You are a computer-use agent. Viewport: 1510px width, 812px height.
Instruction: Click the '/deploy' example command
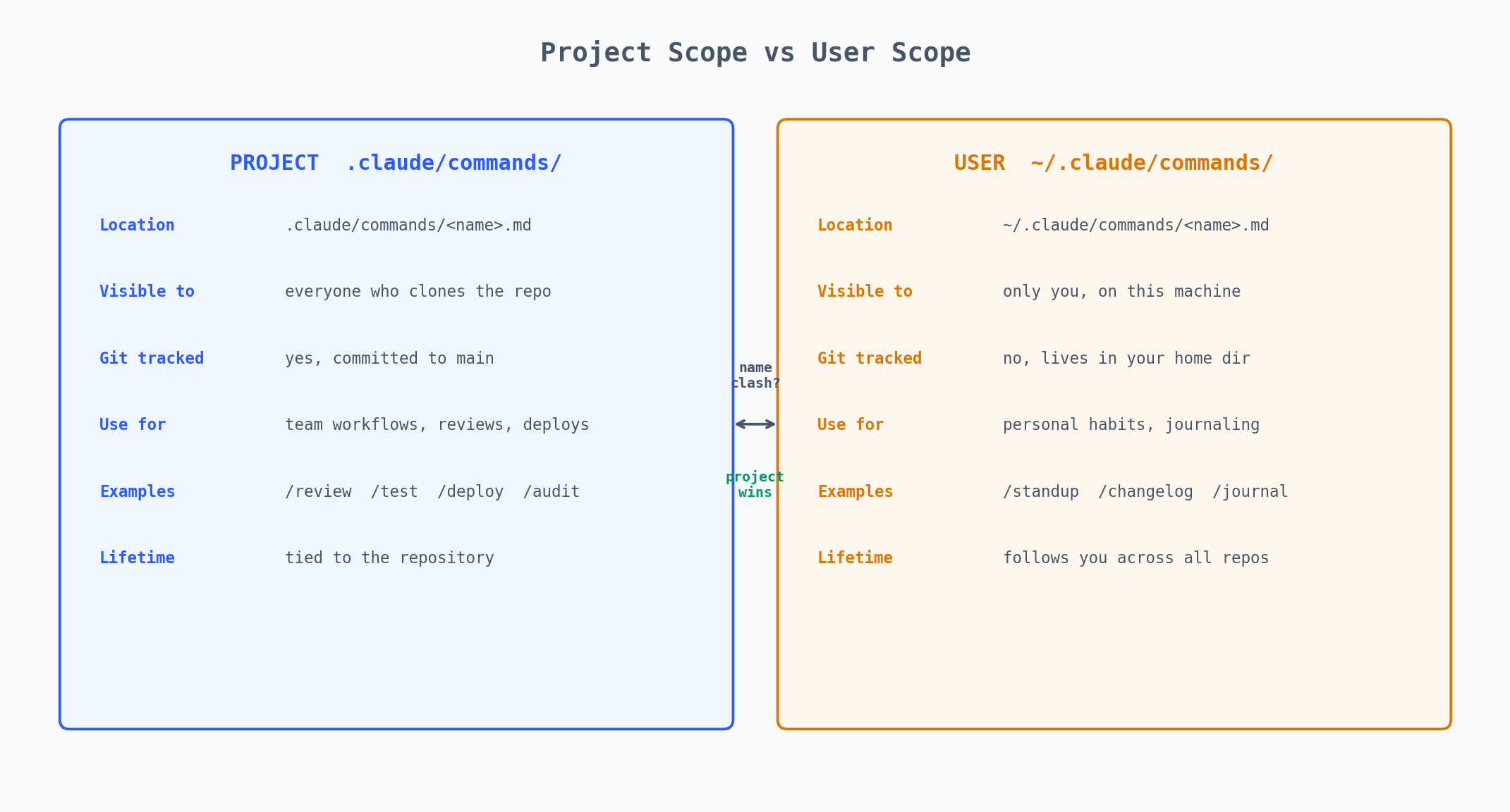click(x=470, y=492)
